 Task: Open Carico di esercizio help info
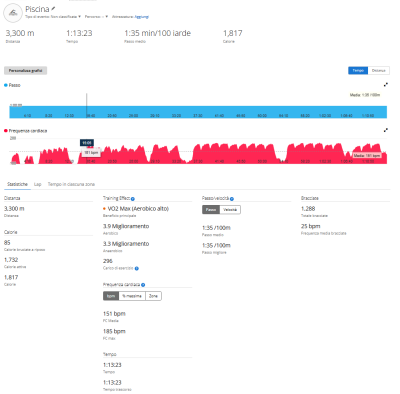tap(137, 268)
